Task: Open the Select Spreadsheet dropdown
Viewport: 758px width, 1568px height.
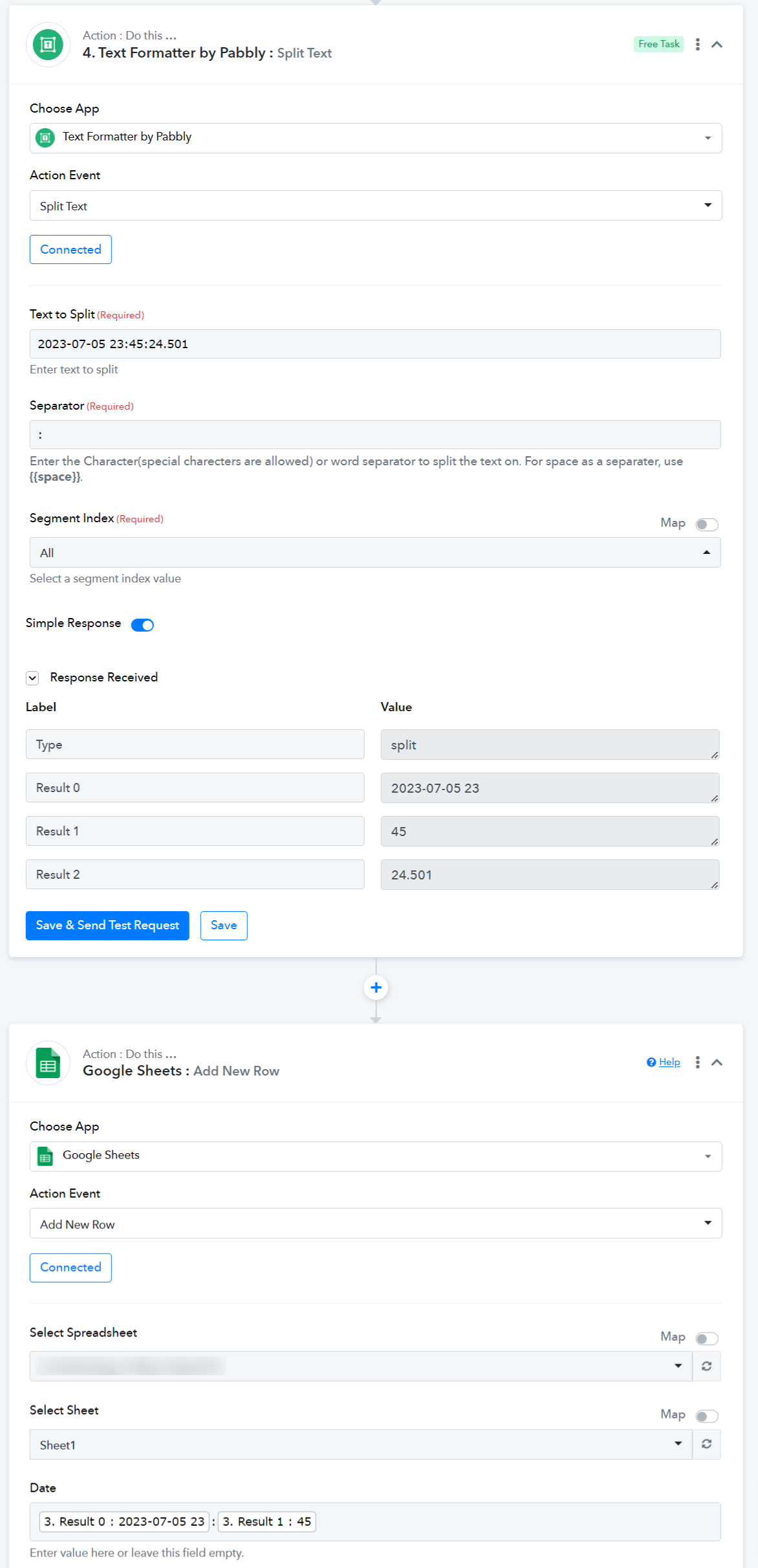Action: [x=361, y=1366]
